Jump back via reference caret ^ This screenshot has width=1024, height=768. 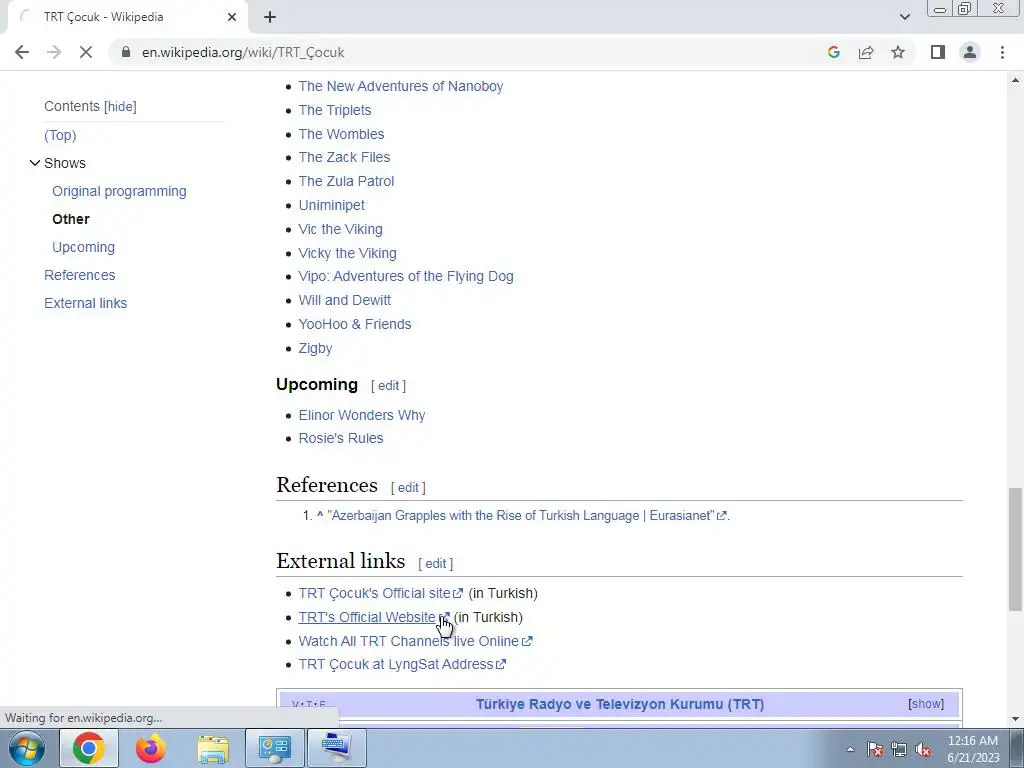[x=320, y=516]
